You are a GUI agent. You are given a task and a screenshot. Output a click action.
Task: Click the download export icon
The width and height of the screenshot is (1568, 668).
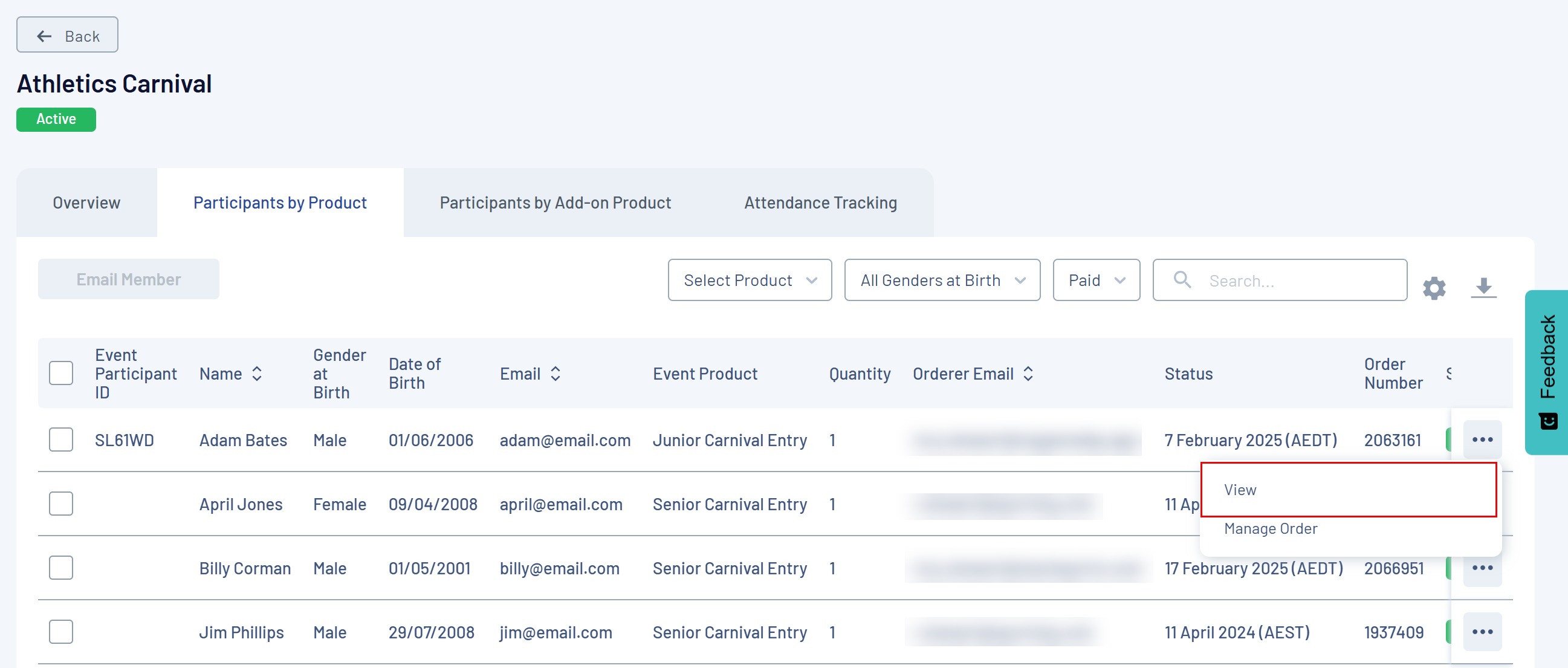[1483, 287]
